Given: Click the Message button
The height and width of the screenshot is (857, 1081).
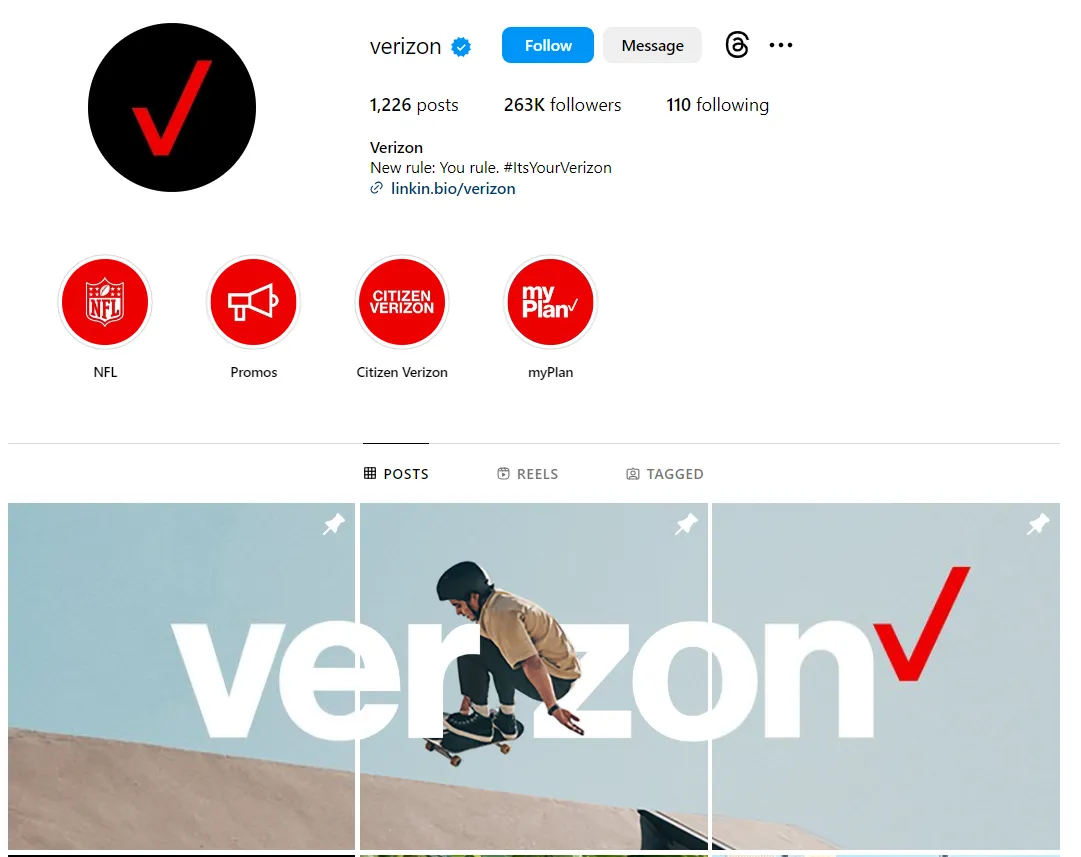Looking at the screenshot, I should [x=652, y=46].
